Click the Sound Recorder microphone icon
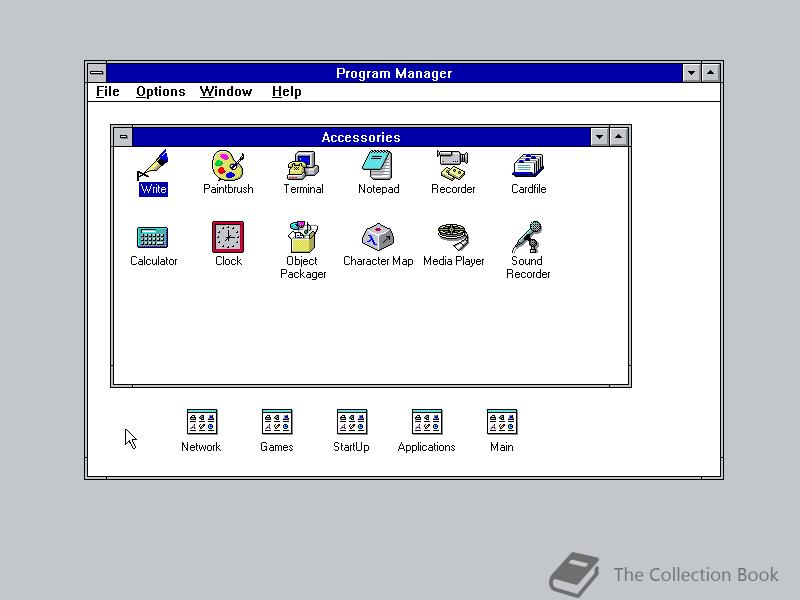 pyautogui.click(x=528, y=237)
